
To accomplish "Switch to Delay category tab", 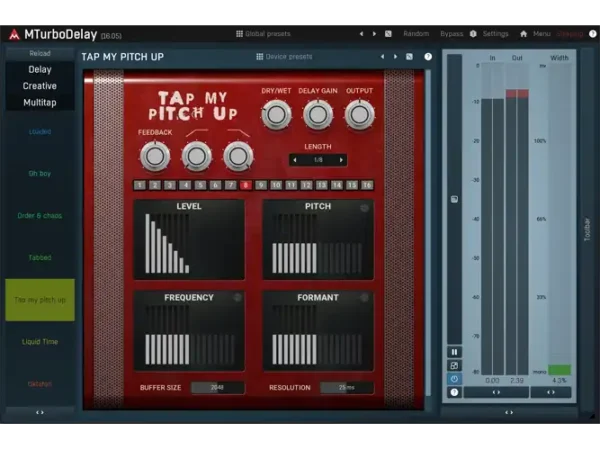I will tap(40, 70).
